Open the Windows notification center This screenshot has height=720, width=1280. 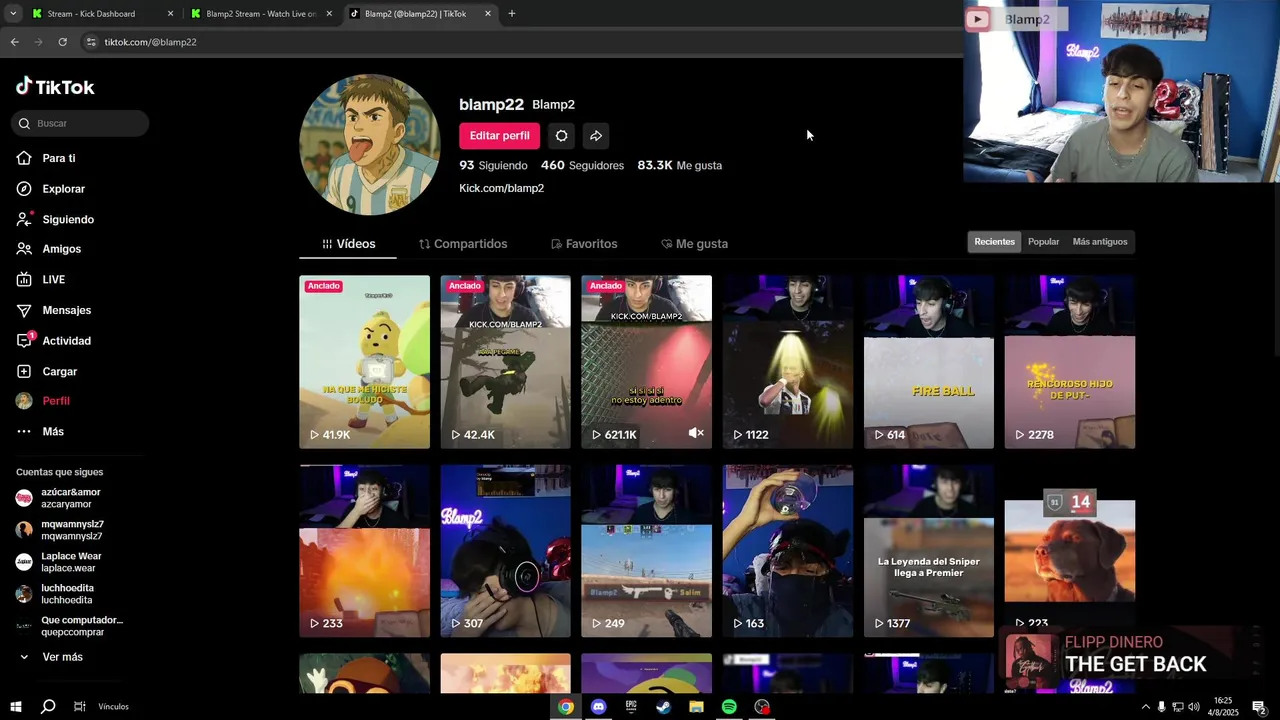coord(1259,707)
